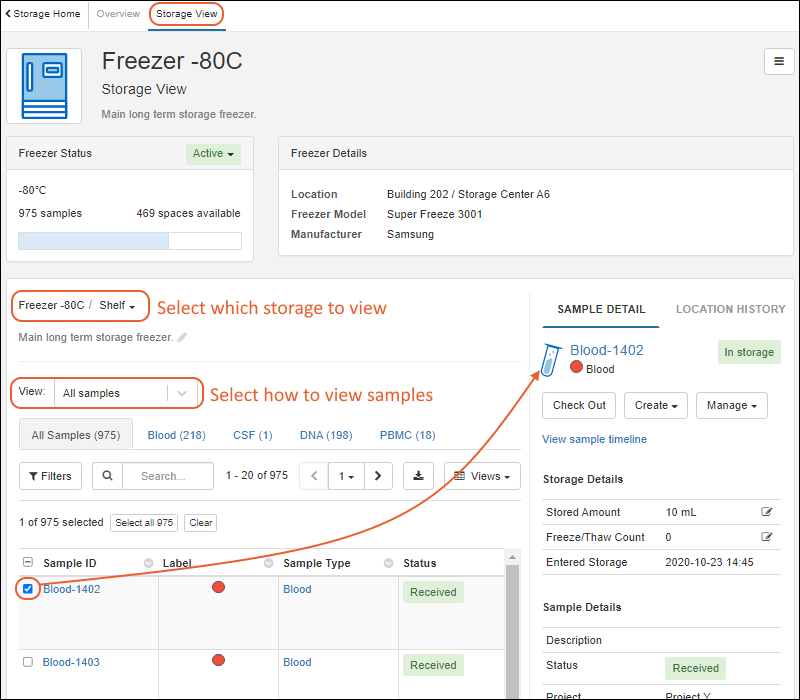Screen dimensions: 800x700
Task: Open the View sample timeline link
Action: point(594,439)
